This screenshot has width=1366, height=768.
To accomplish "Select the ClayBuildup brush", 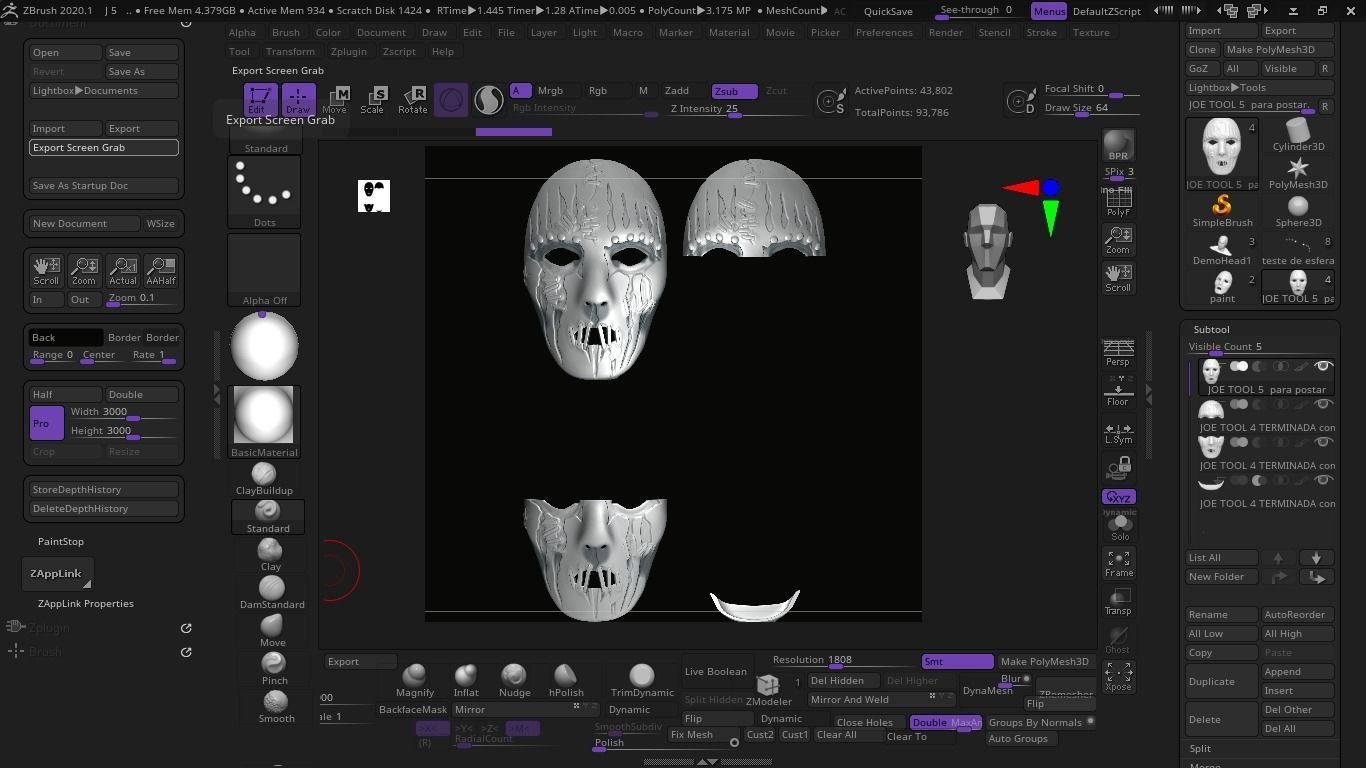I will point(264,478).
